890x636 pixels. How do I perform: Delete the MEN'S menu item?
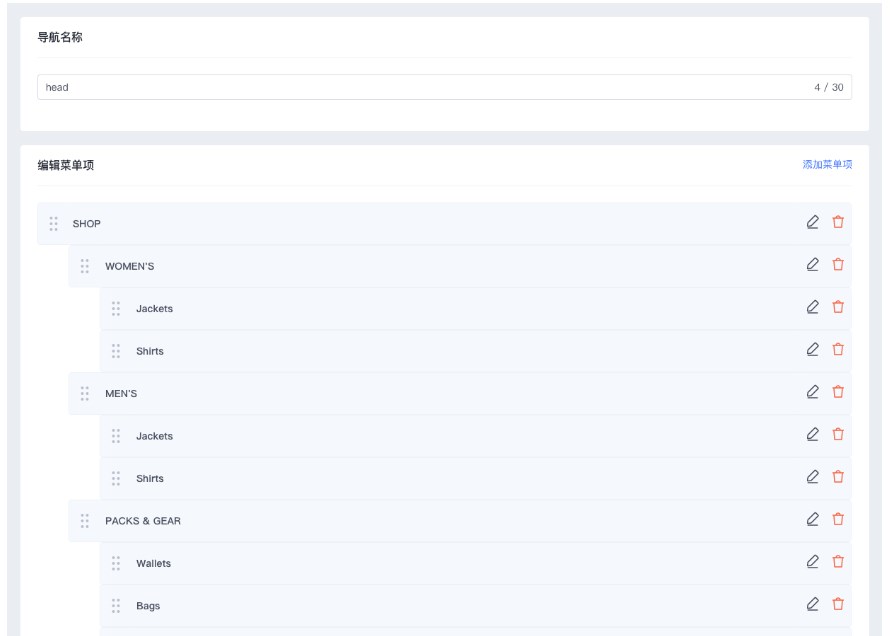click(x=838, y=393)
